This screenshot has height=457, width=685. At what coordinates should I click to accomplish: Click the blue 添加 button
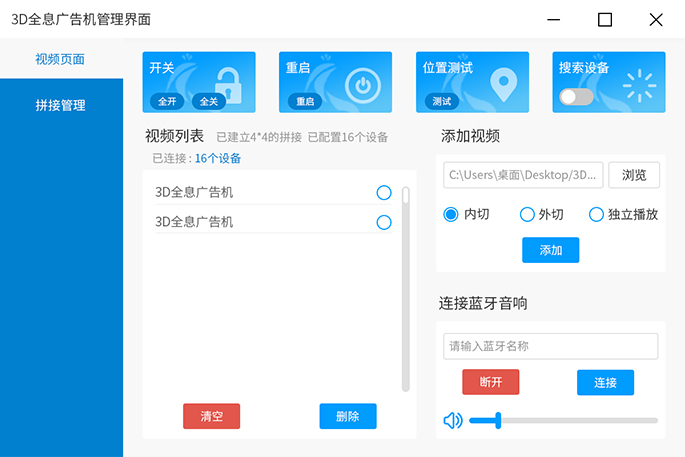[550, 250]
